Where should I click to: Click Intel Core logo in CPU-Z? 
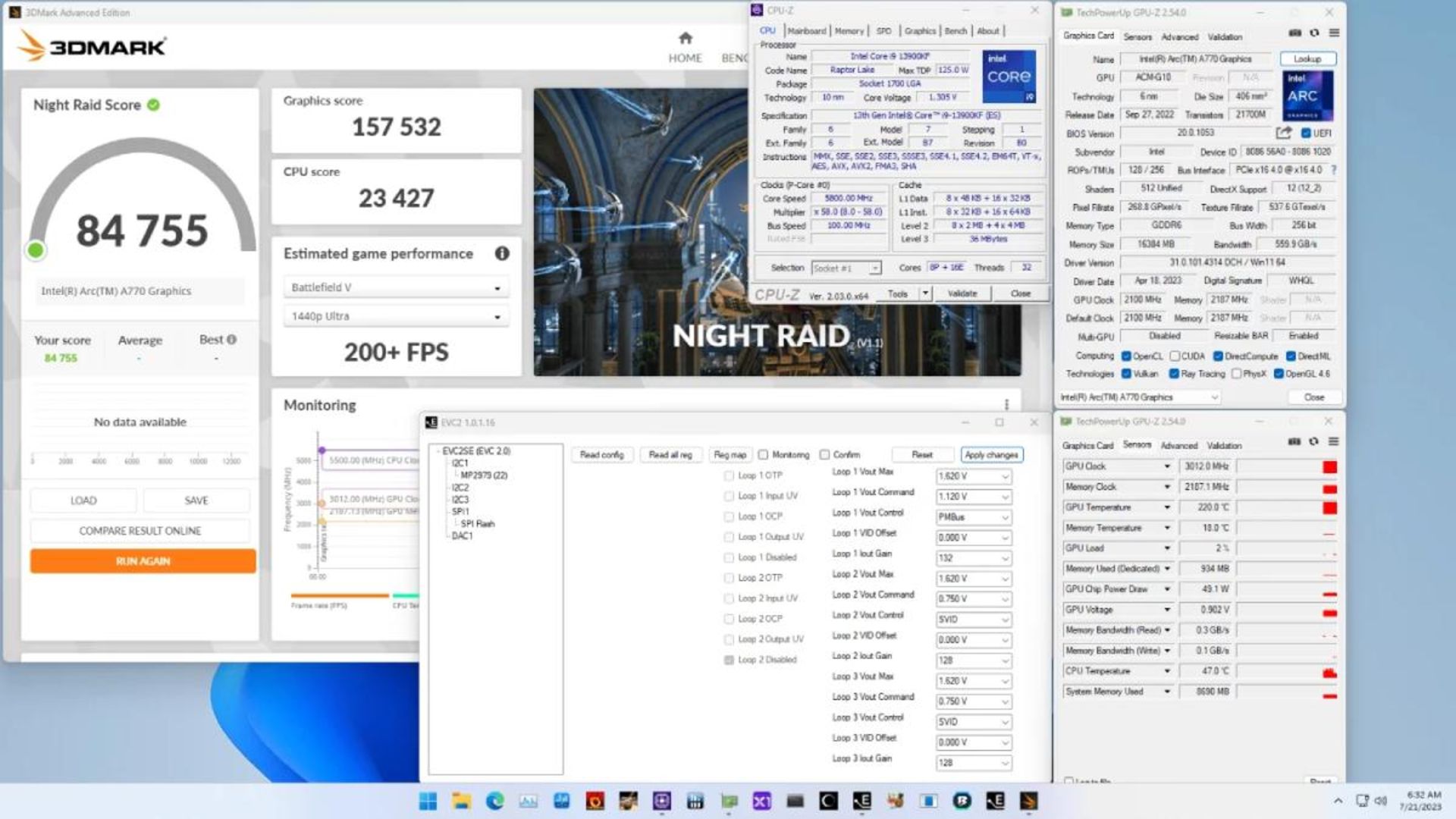coord(1009,77)
